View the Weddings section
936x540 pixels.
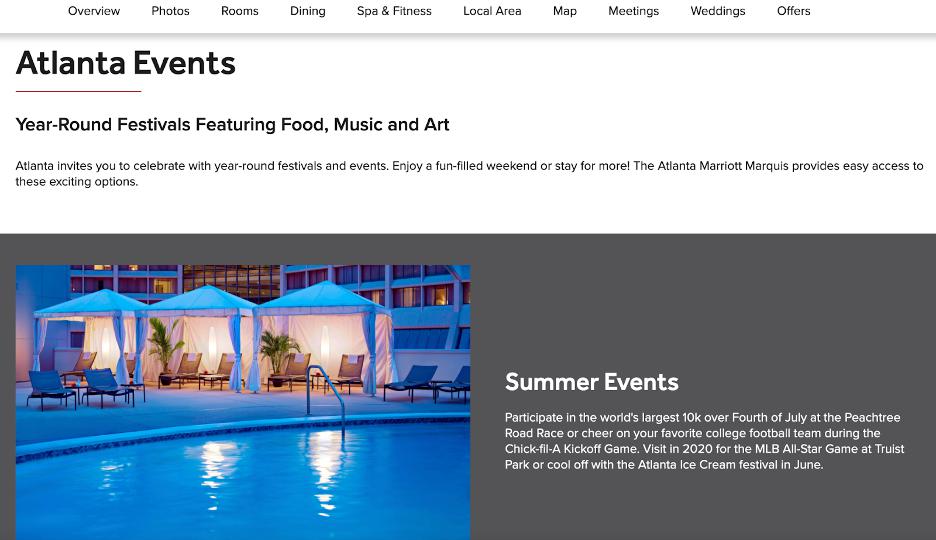(718, 11)
